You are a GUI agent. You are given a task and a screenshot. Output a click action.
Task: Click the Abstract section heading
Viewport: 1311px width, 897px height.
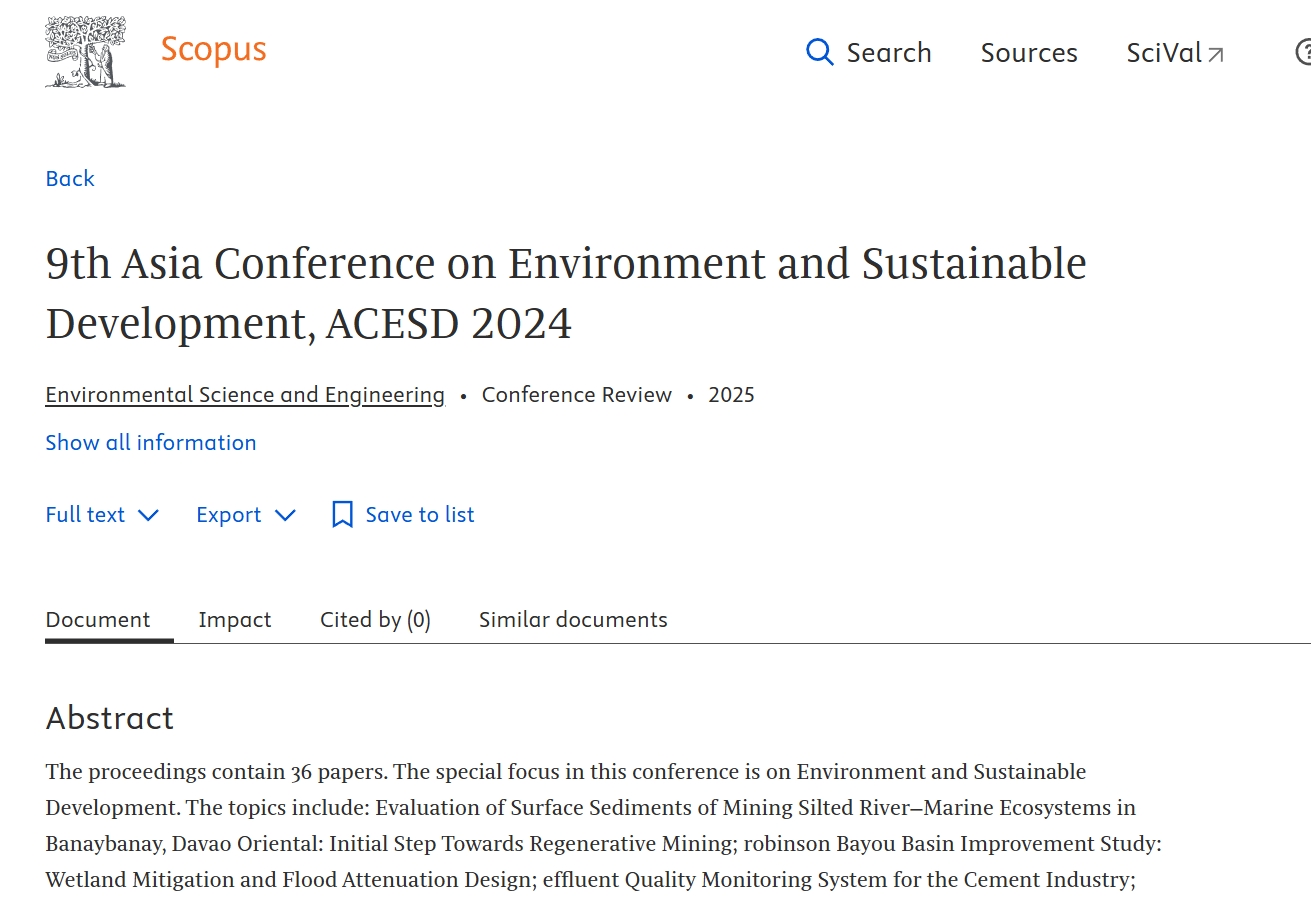[x=110, y=718]
